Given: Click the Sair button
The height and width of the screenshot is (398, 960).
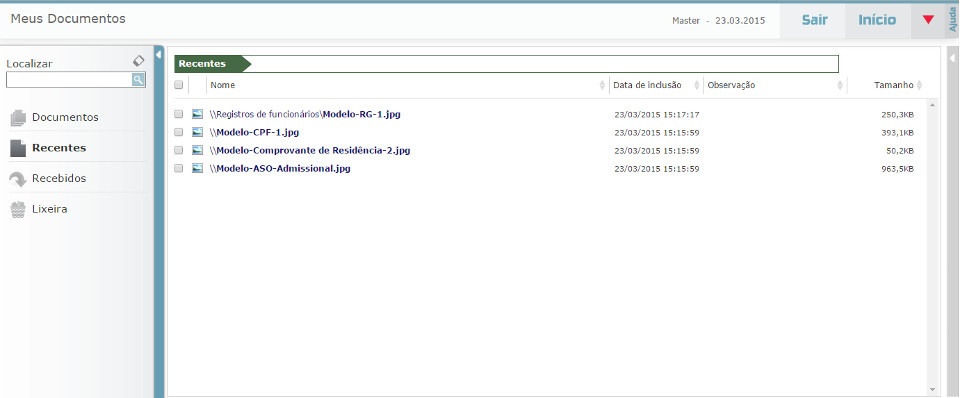Looking at the screenshot, I should click(814, 20).
